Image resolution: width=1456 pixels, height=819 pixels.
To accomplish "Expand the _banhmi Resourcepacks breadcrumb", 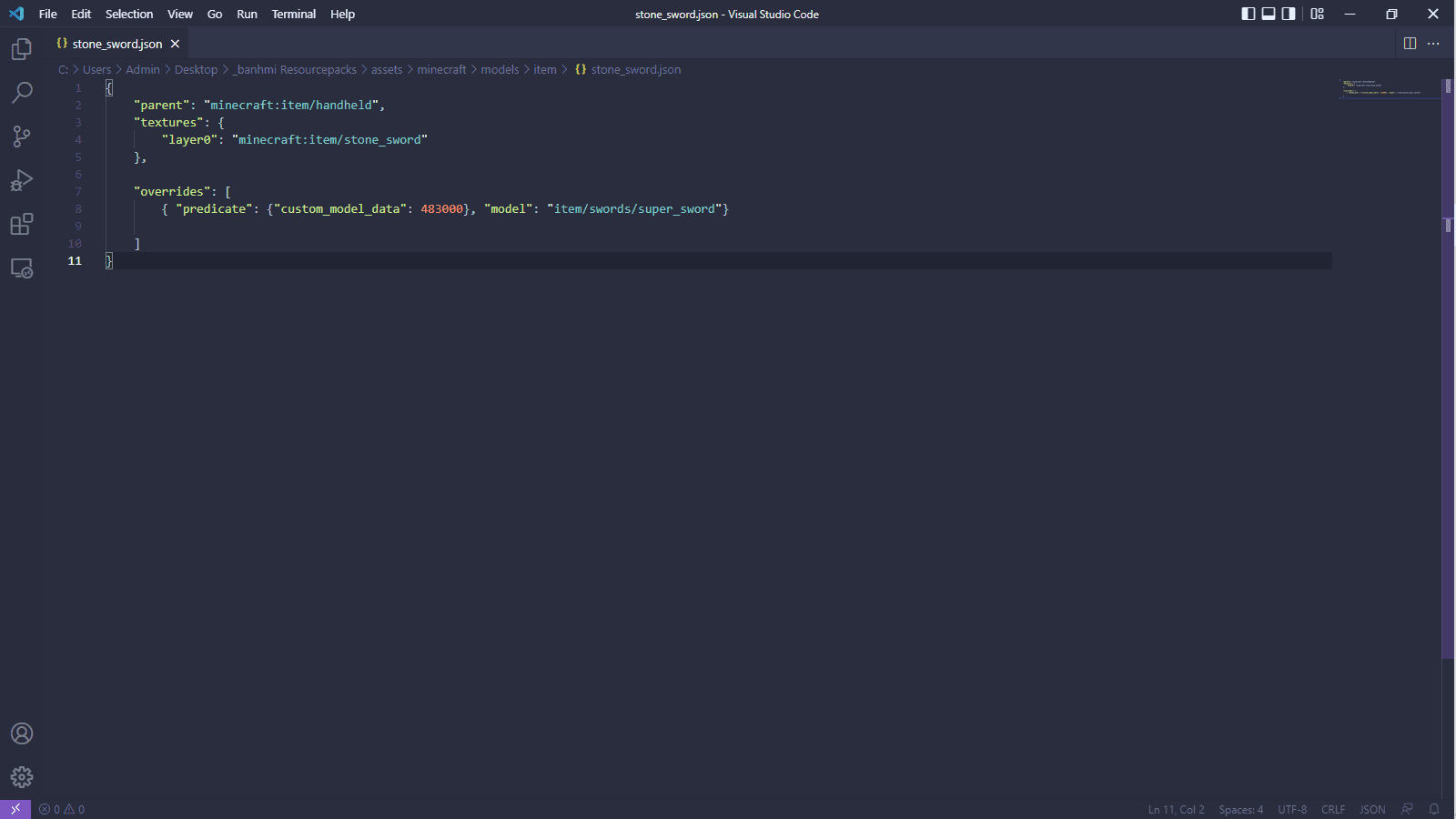I will [x=295, y=69].
